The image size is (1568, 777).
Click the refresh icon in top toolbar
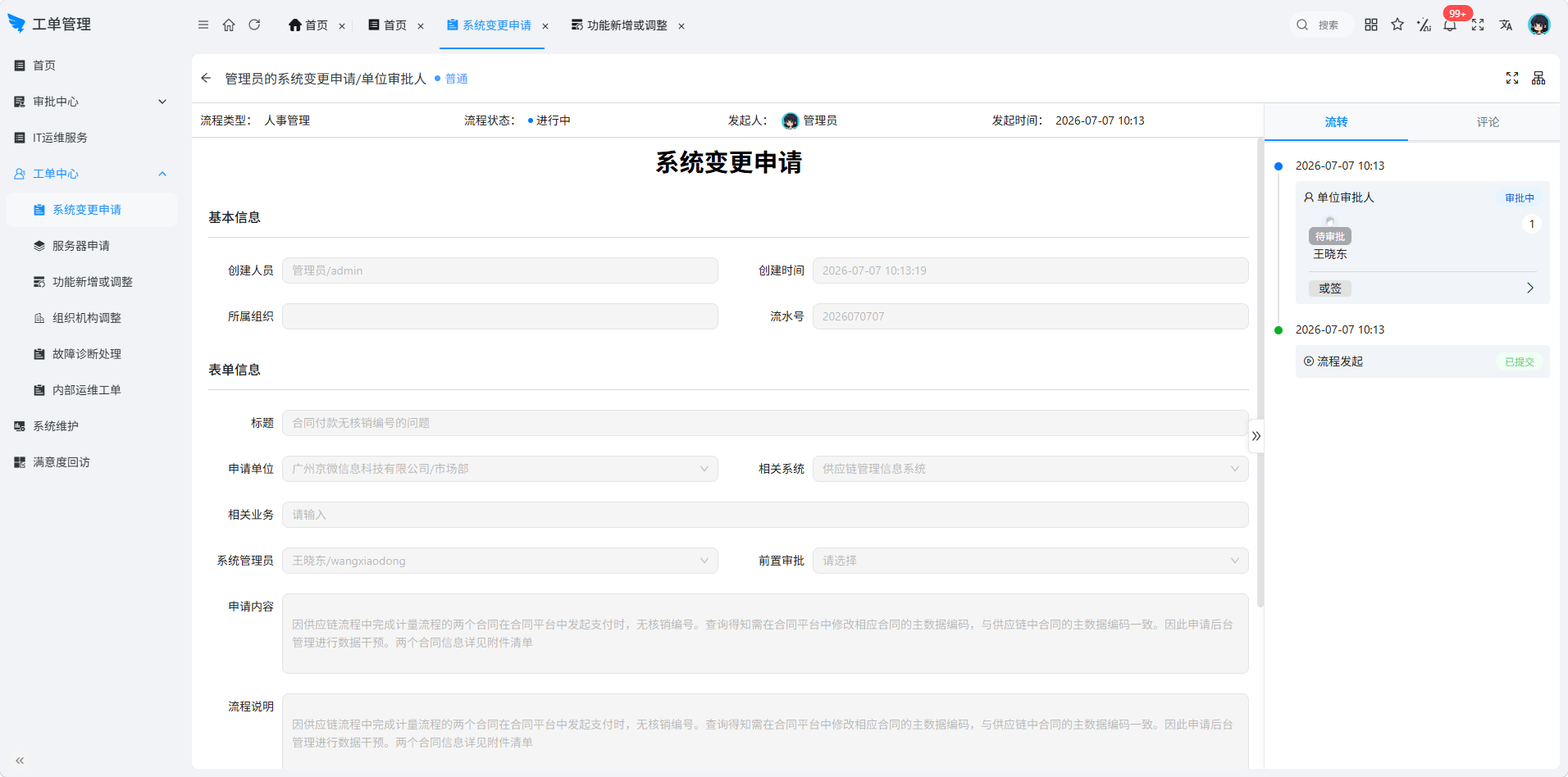(x=254, y=25)
